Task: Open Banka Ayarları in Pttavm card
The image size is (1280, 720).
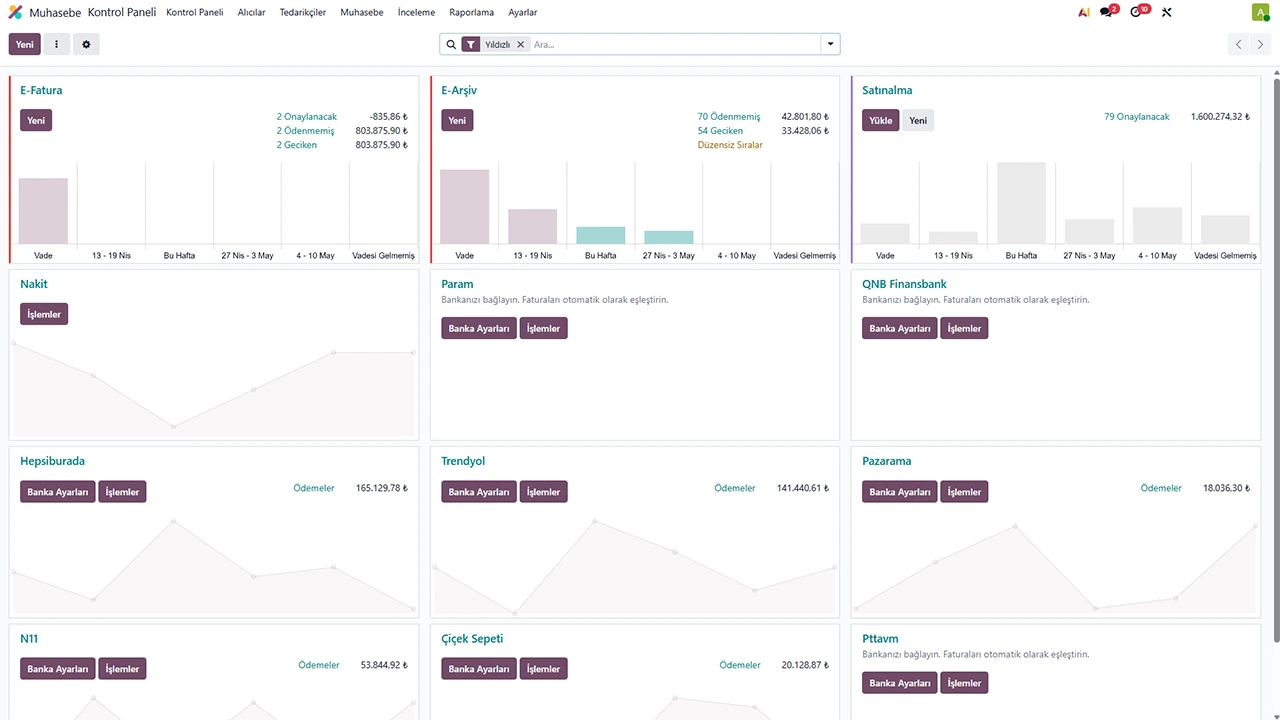Action: click(x=900, y=682)
